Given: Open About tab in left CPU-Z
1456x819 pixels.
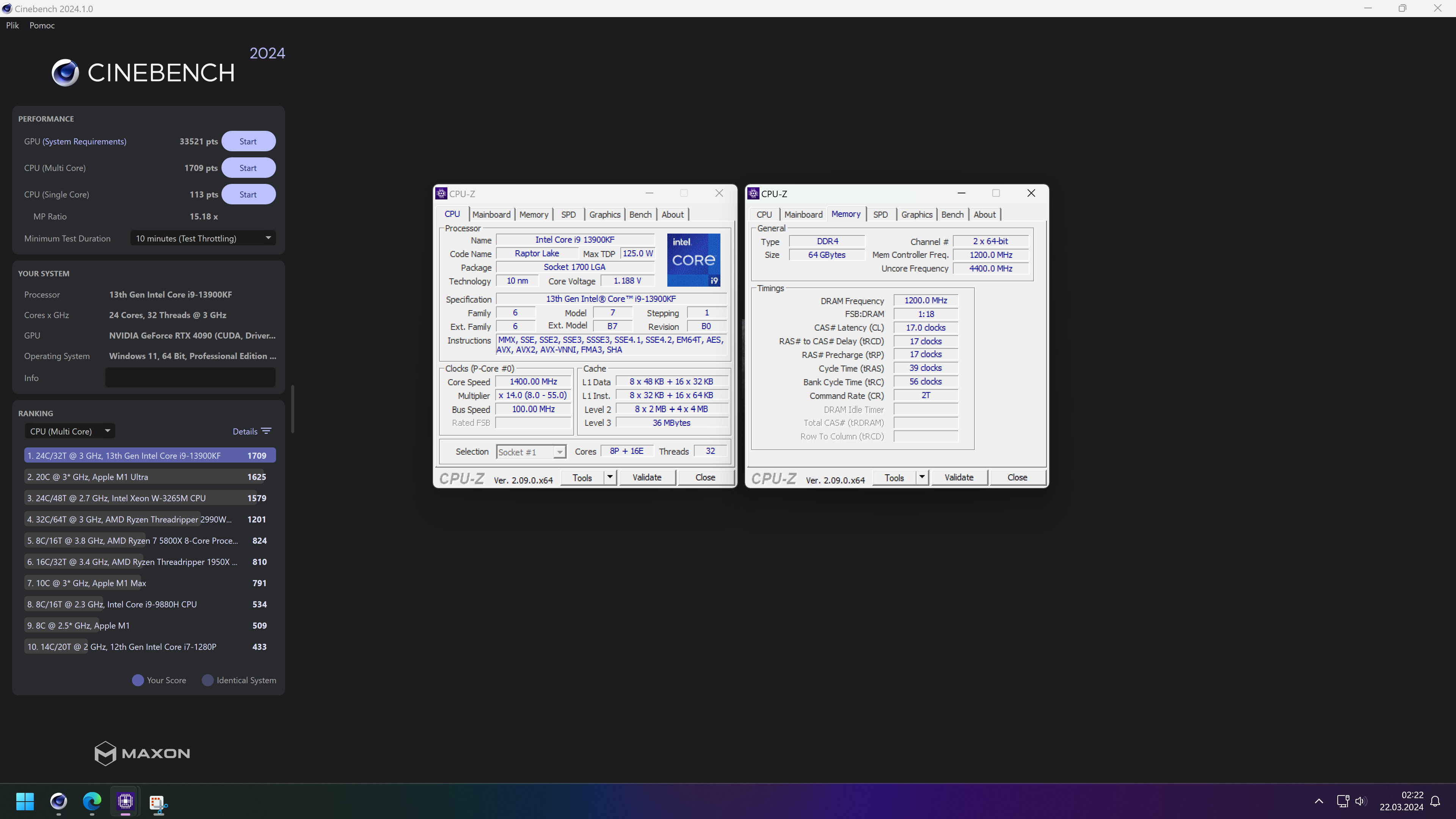Looking at the screenshot, I should [x=673, y=214].
